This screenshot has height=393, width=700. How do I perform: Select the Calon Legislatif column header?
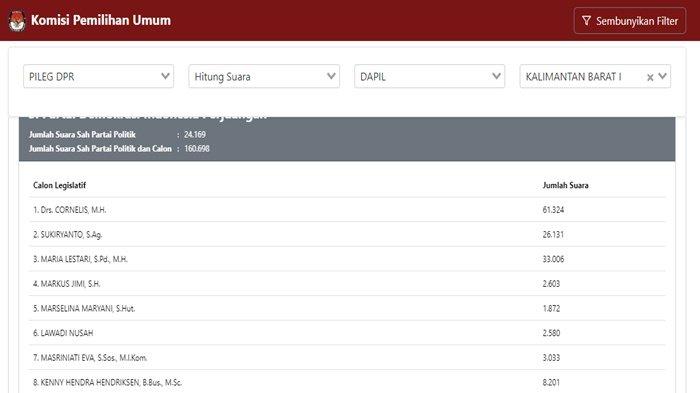59,185
